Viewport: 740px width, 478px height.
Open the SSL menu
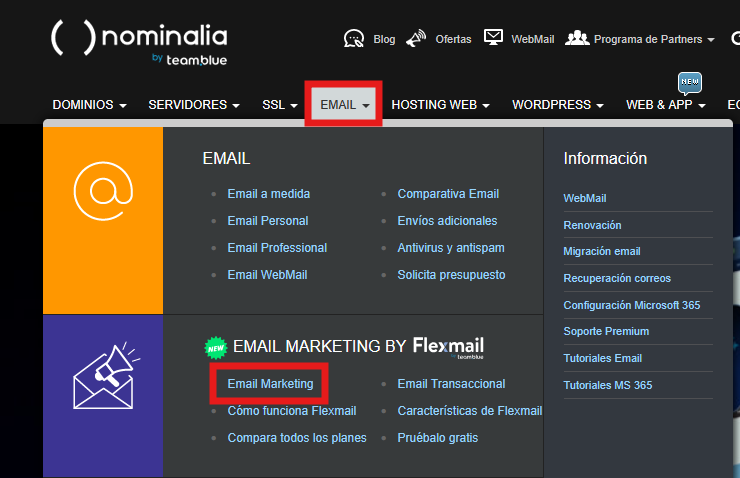(x=280, y=105)
